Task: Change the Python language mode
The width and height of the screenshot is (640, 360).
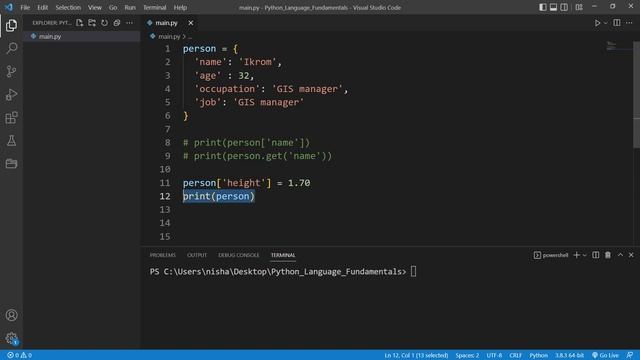Action: click(538, 355)
